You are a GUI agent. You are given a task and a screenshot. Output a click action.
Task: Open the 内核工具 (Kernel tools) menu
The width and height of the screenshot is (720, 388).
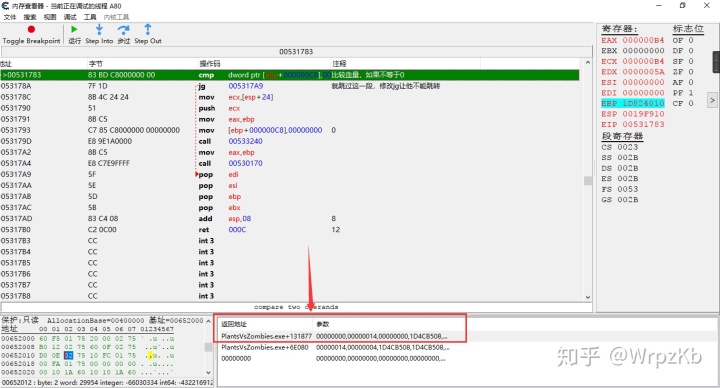(116, 17)
